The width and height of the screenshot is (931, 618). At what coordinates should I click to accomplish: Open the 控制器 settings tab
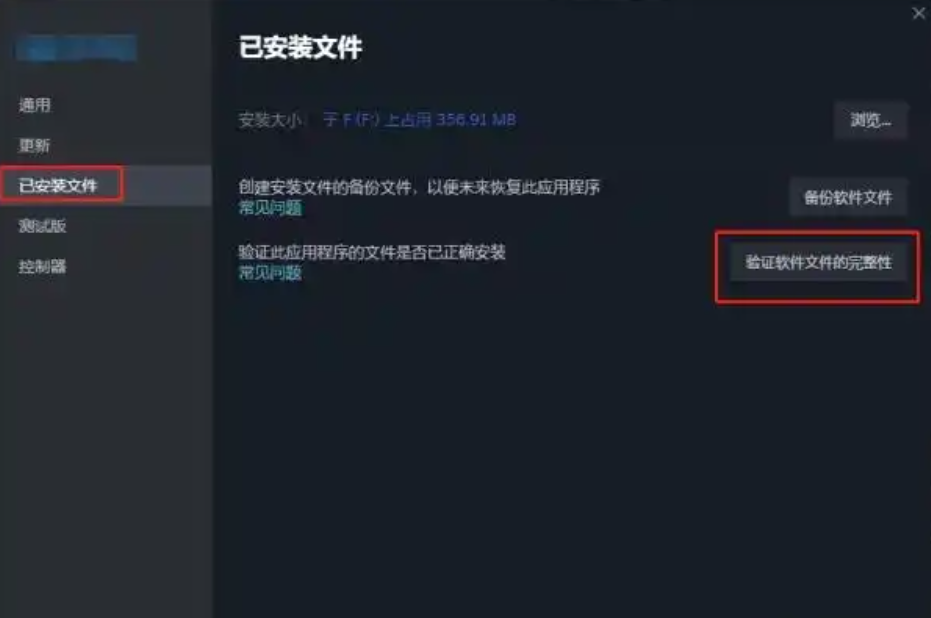[42, 266]
